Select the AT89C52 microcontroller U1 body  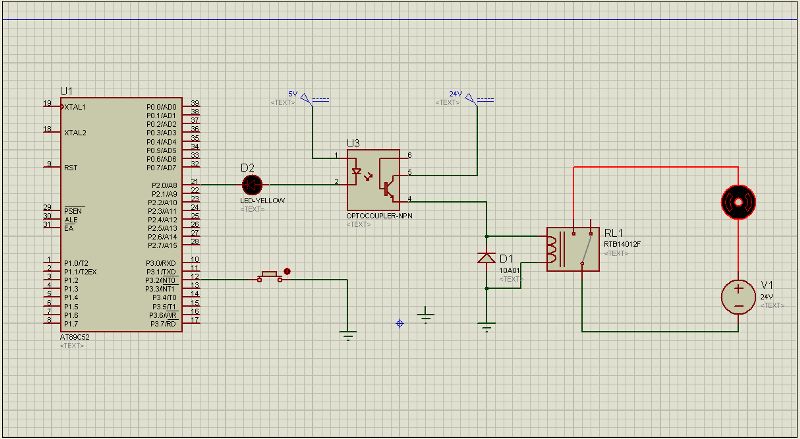pos(121,214)
